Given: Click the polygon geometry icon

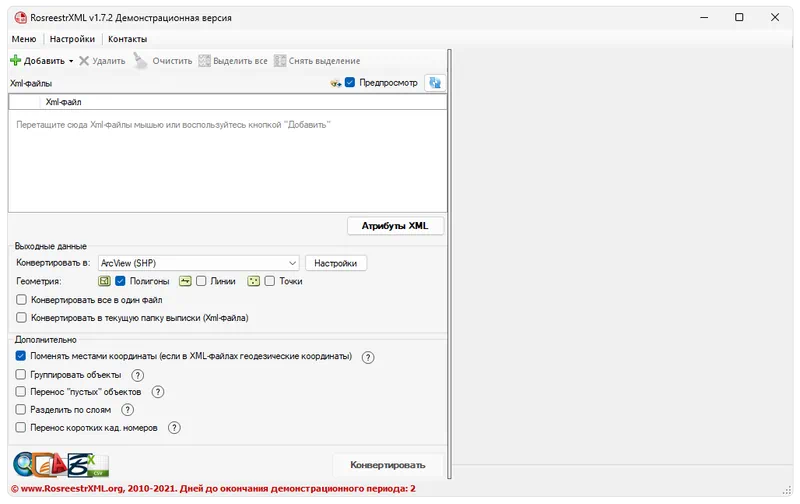Looking at the screenshot, I should point(105,281).
